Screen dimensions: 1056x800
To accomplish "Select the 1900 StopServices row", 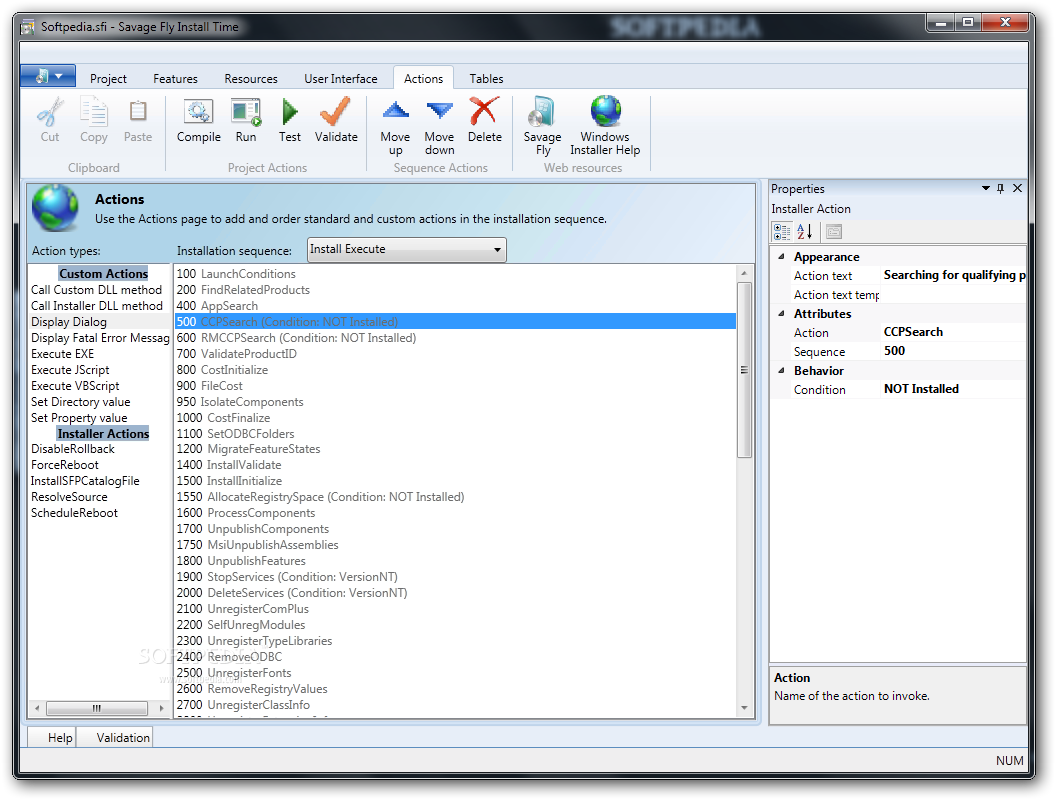I will pyautogui.click(x=455, y=577).
